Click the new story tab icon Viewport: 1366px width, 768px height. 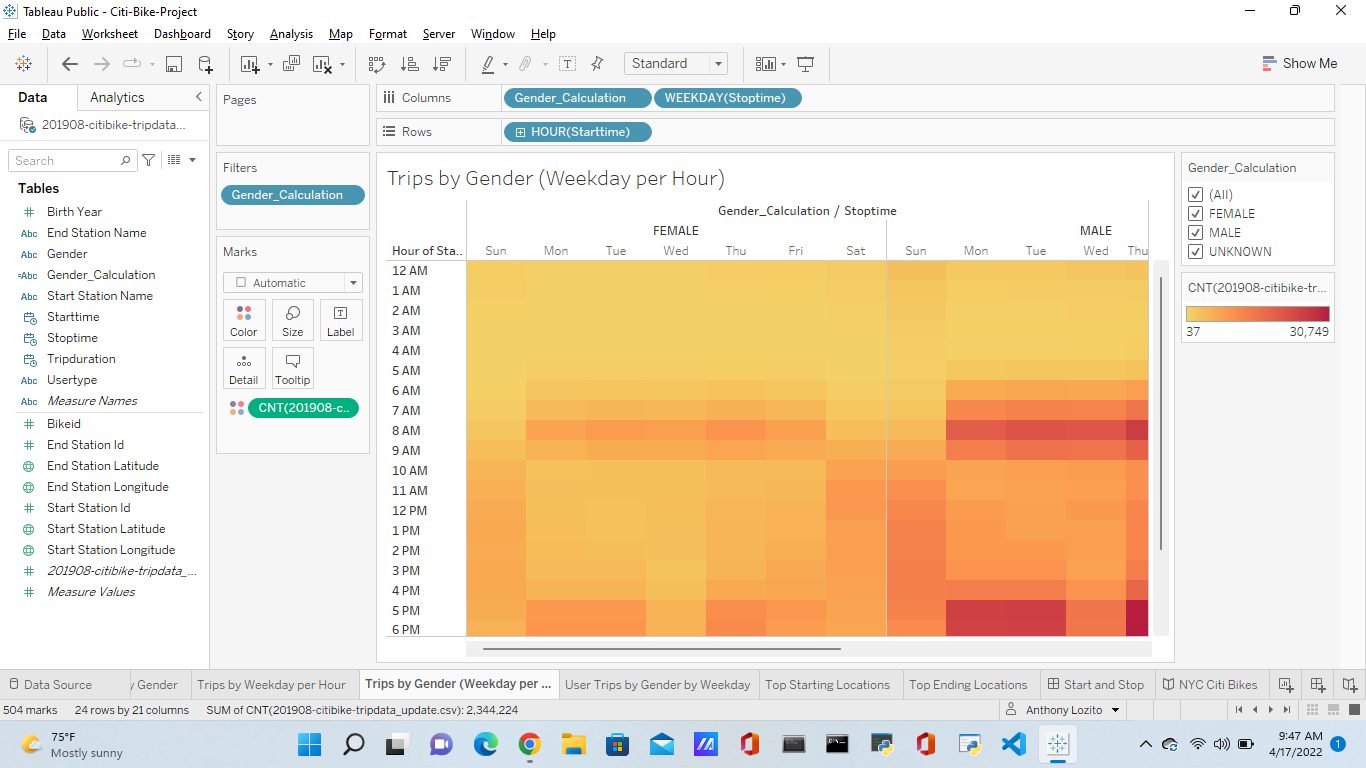1350,685
